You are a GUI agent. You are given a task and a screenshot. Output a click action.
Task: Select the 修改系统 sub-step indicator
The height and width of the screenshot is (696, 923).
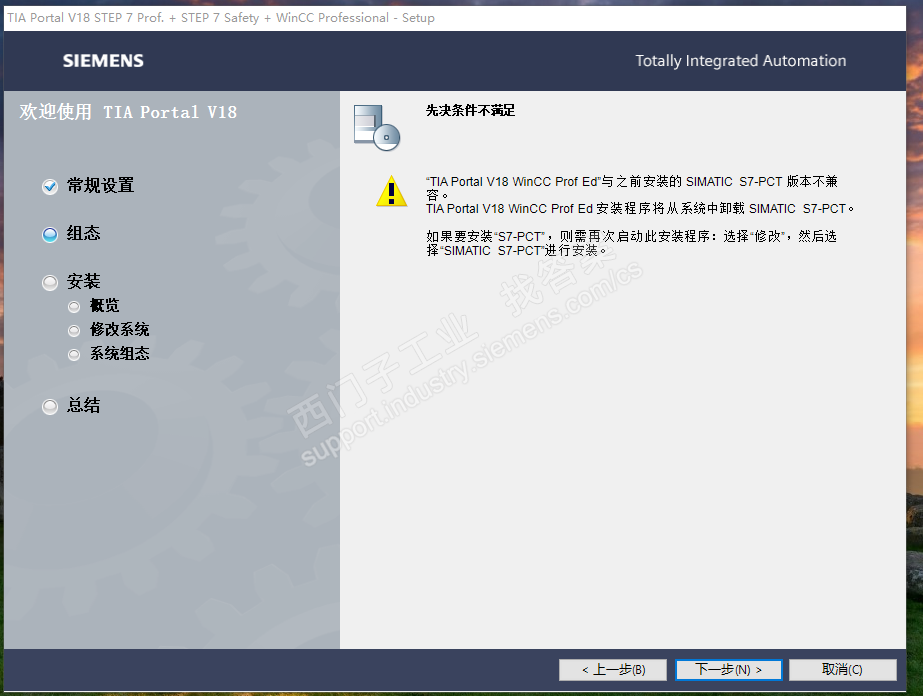(x=74, y=330)
